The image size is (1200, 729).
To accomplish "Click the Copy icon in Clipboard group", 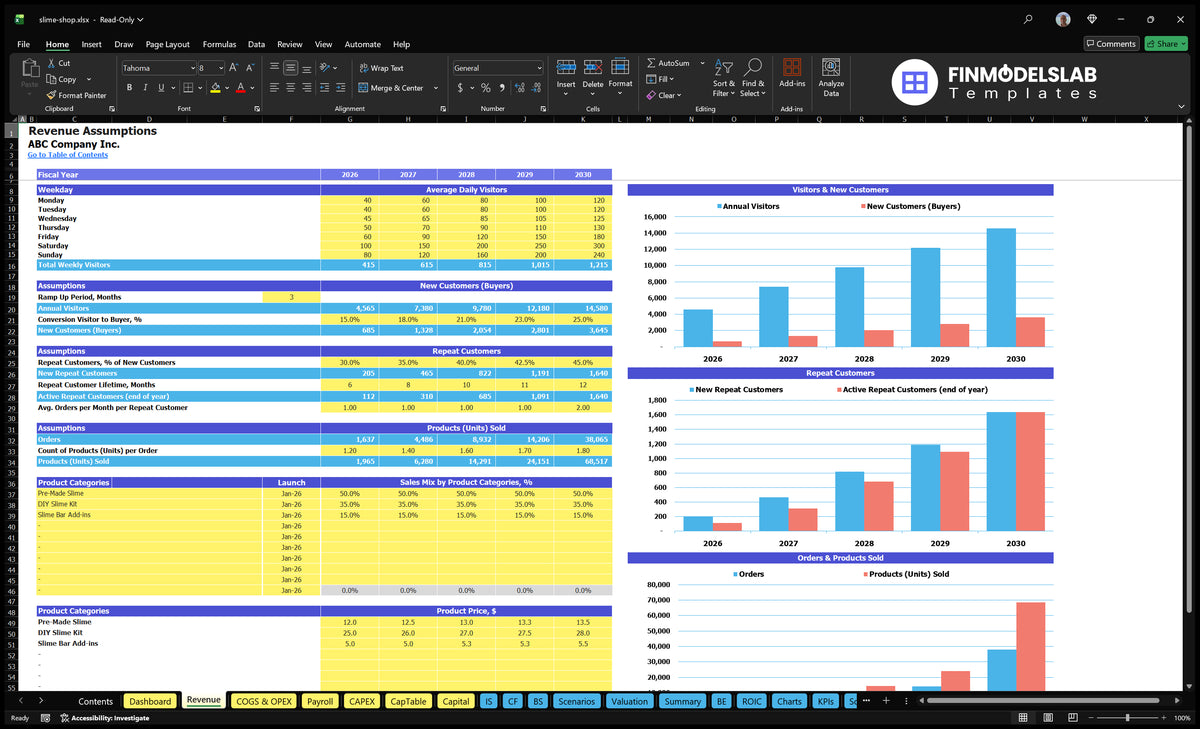I will [51, 79].
